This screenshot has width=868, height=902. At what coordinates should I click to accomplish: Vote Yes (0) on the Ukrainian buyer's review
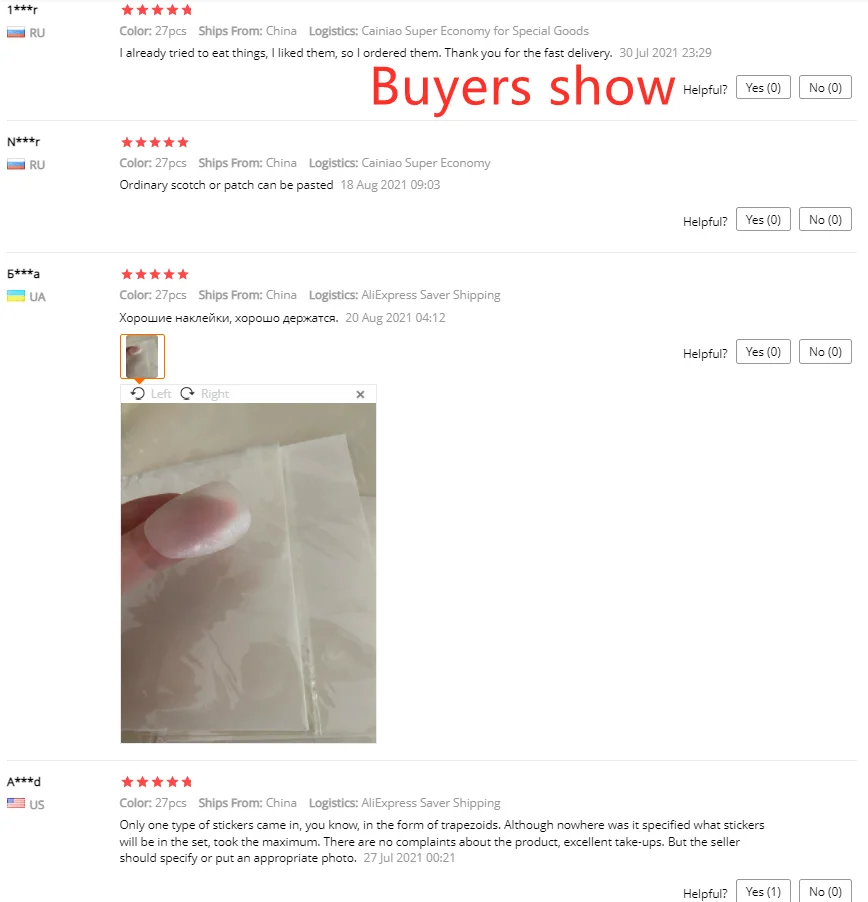[763, 351]
